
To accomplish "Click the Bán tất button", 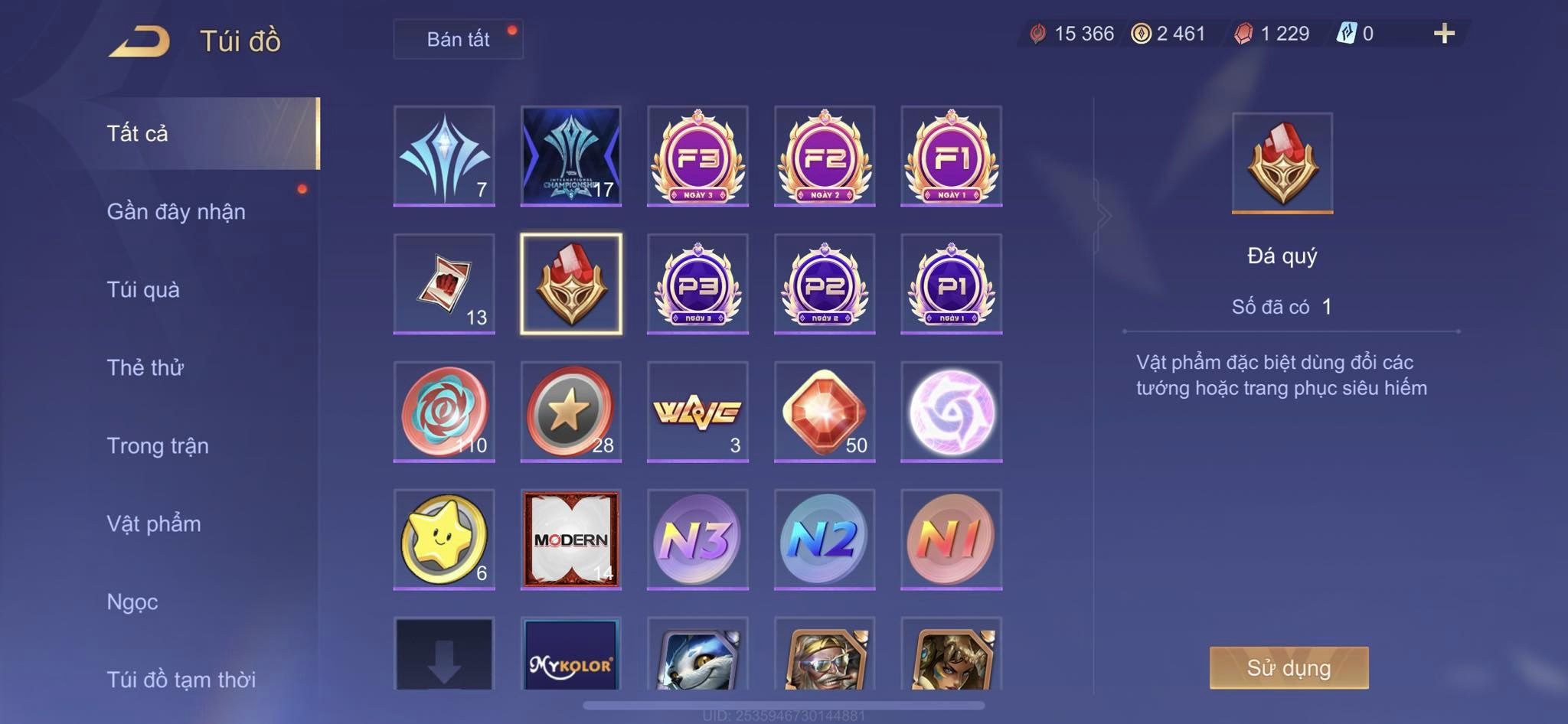I will point(458,39).
